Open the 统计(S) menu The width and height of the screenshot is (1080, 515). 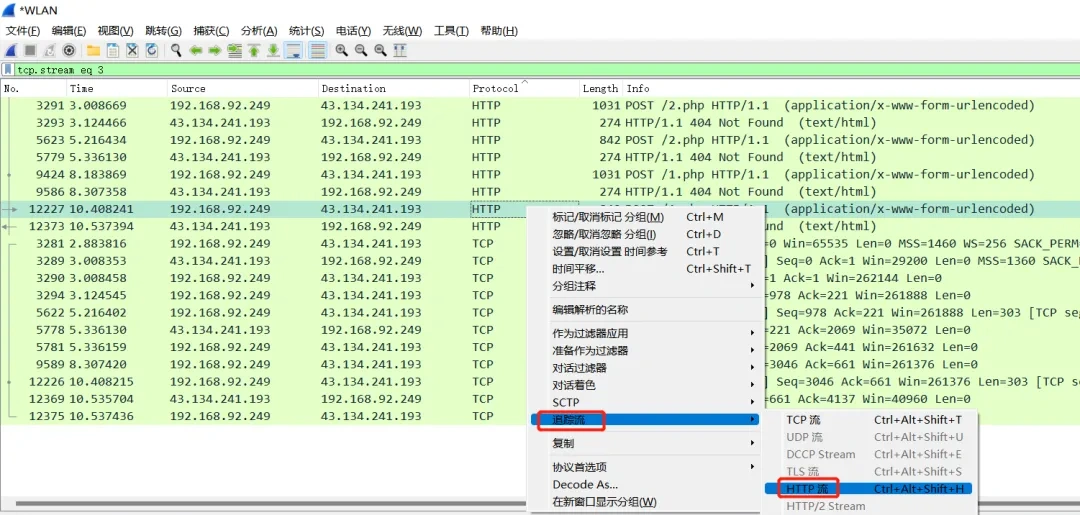pos(307,31)
